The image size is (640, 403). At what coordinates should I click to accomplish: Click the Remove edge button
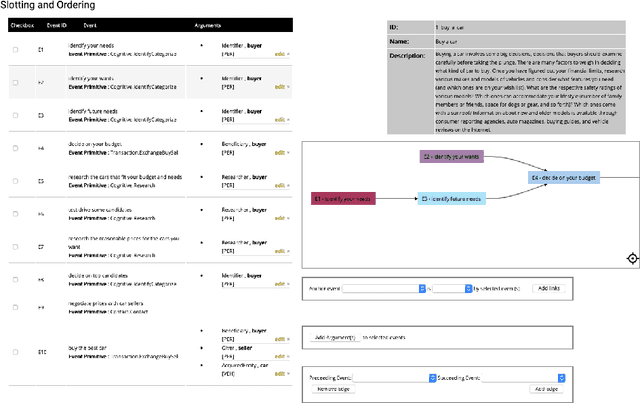pyautogui.click(x=333, y=389)
